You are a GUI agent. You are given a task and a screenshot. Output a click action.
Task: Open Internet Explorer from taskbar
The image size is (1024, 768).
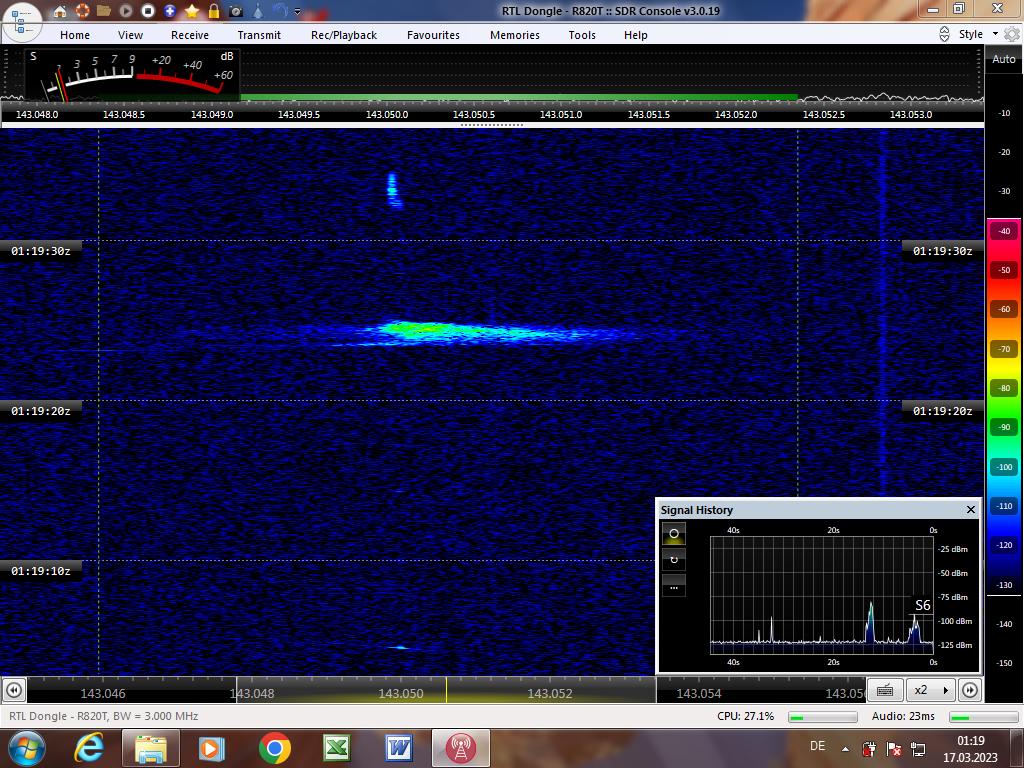[89, 748]
